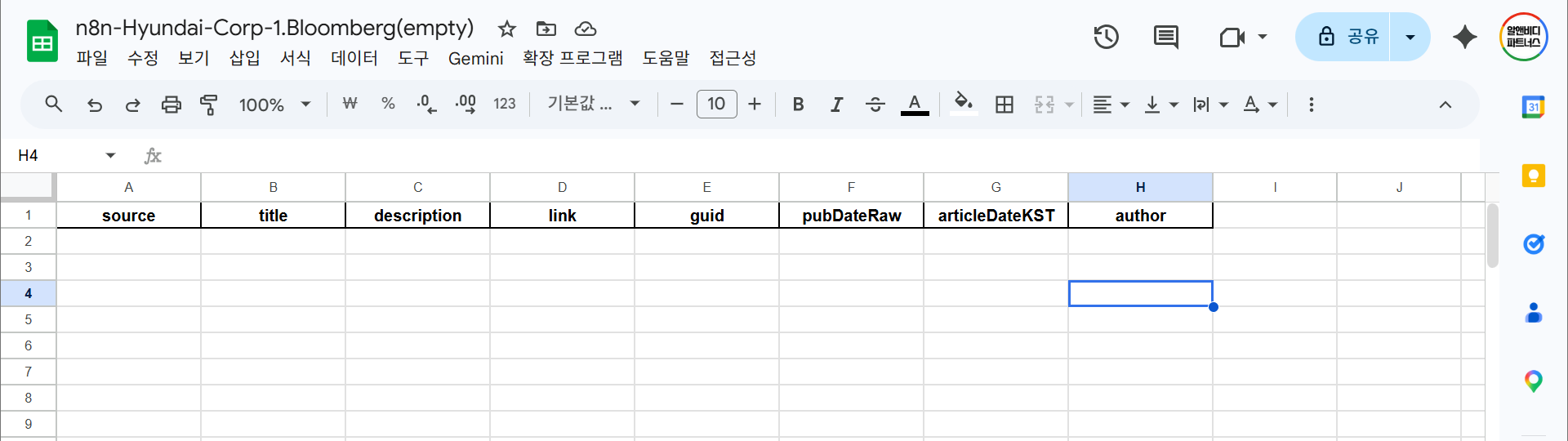Open Google Calendar in side panel
This screenshot has height=441, width=1568.
pyautogui.click(x=1534, y=107)
